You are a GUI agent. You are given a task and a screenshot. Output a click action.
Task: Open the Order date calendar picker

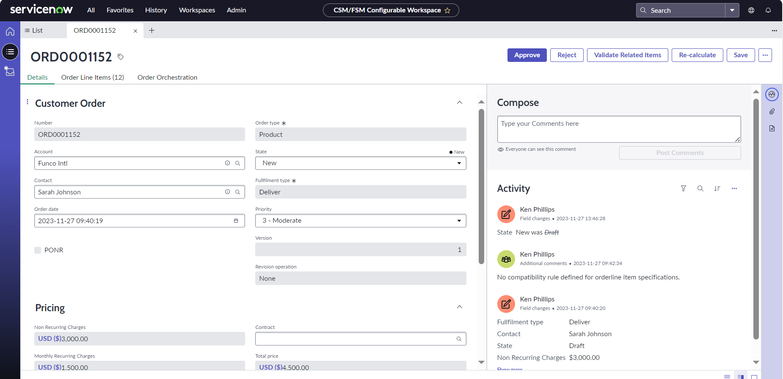(x=236, y=220)
